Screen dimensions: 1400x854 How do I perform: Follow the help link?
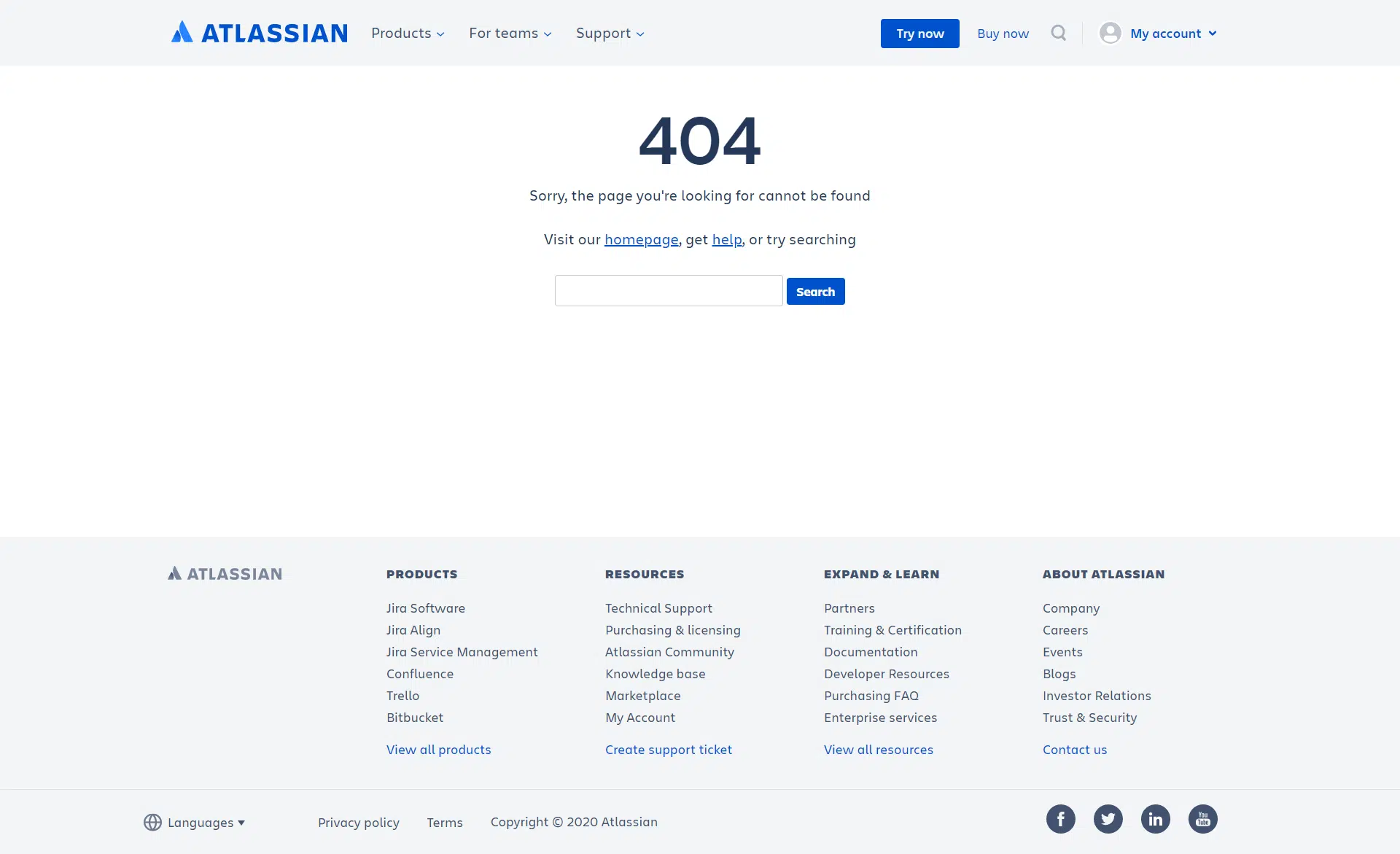point(727,239)
